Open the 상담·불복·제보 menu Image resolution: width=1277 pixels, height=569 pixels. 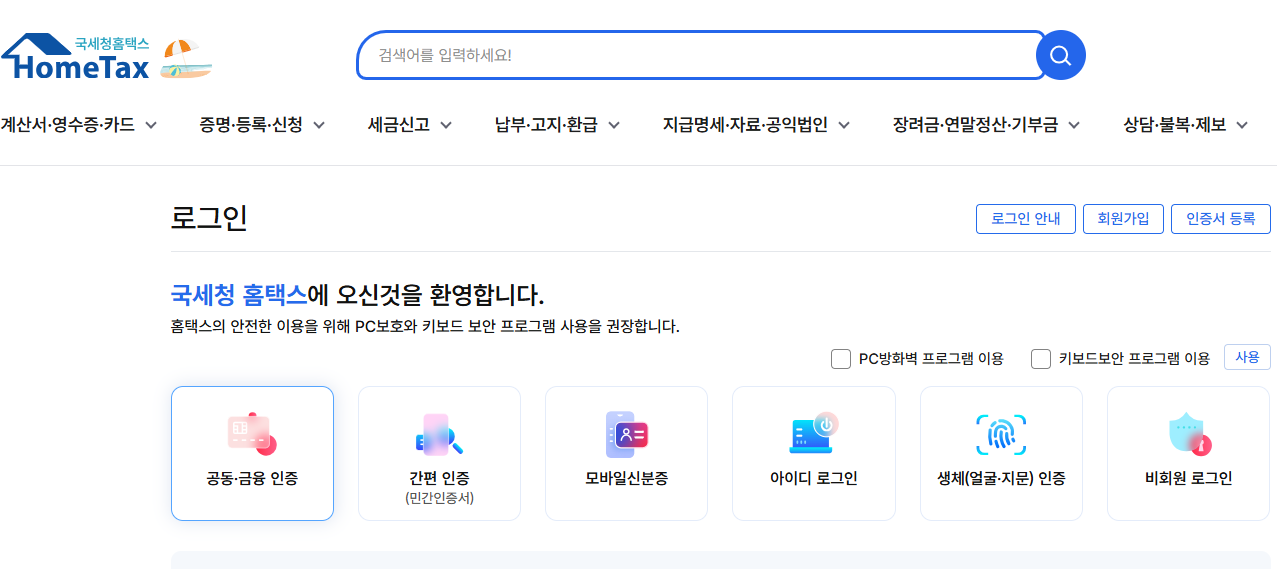pyautogui.click(x=1175, y=125)
